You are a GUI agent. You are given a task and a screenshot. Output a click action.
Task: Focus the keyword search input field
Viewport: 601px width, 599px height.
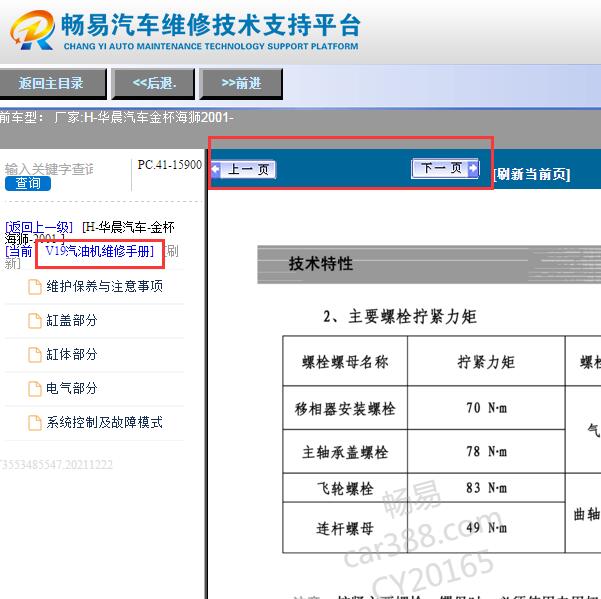(x=50, y=169)
